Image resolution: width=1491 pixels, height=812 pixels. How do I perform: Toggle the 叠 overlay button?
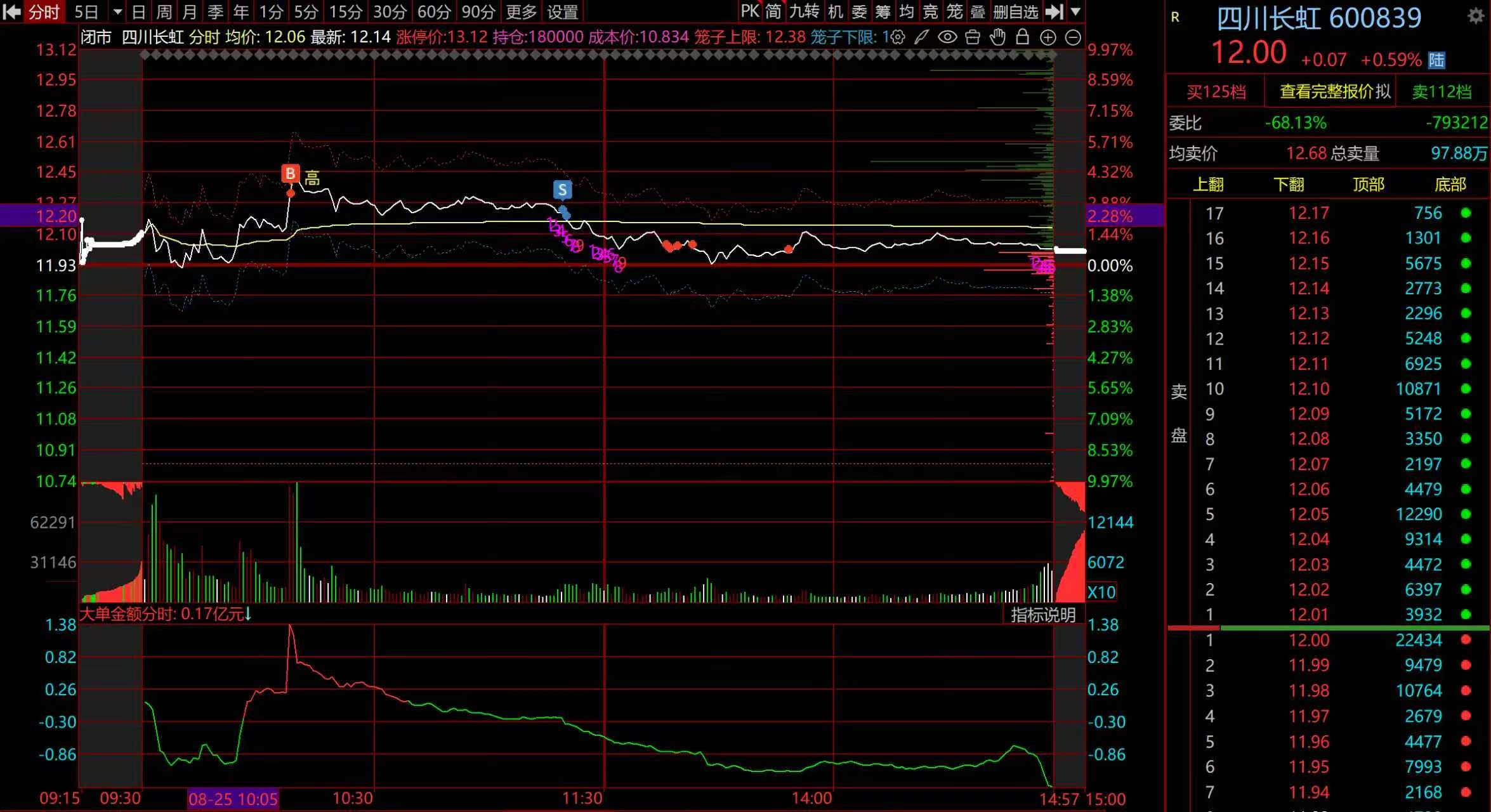click(x=978, y=11)
